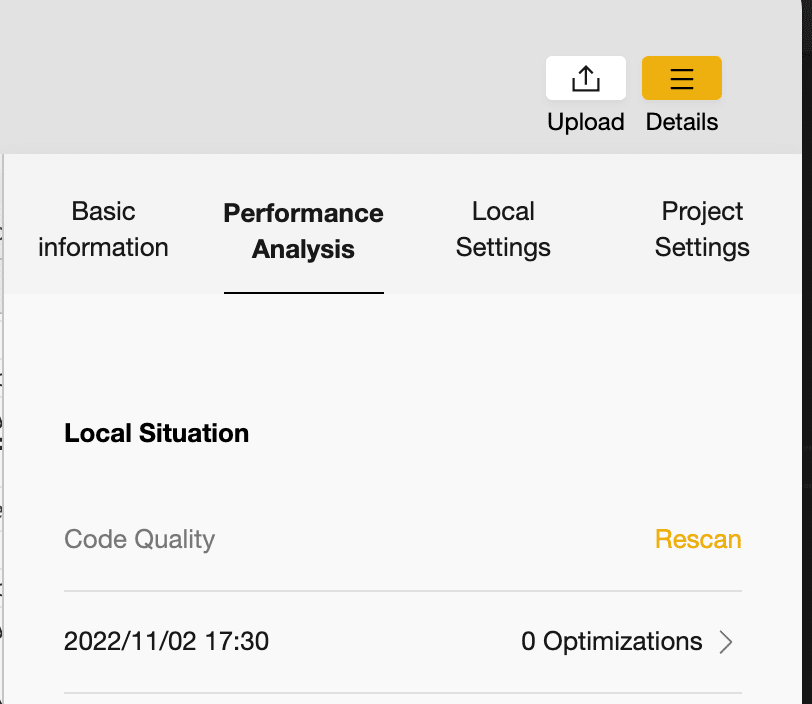Click the Upload text label
The height and width of the screenshot is (704, 812).
click(x=586, y=122)
